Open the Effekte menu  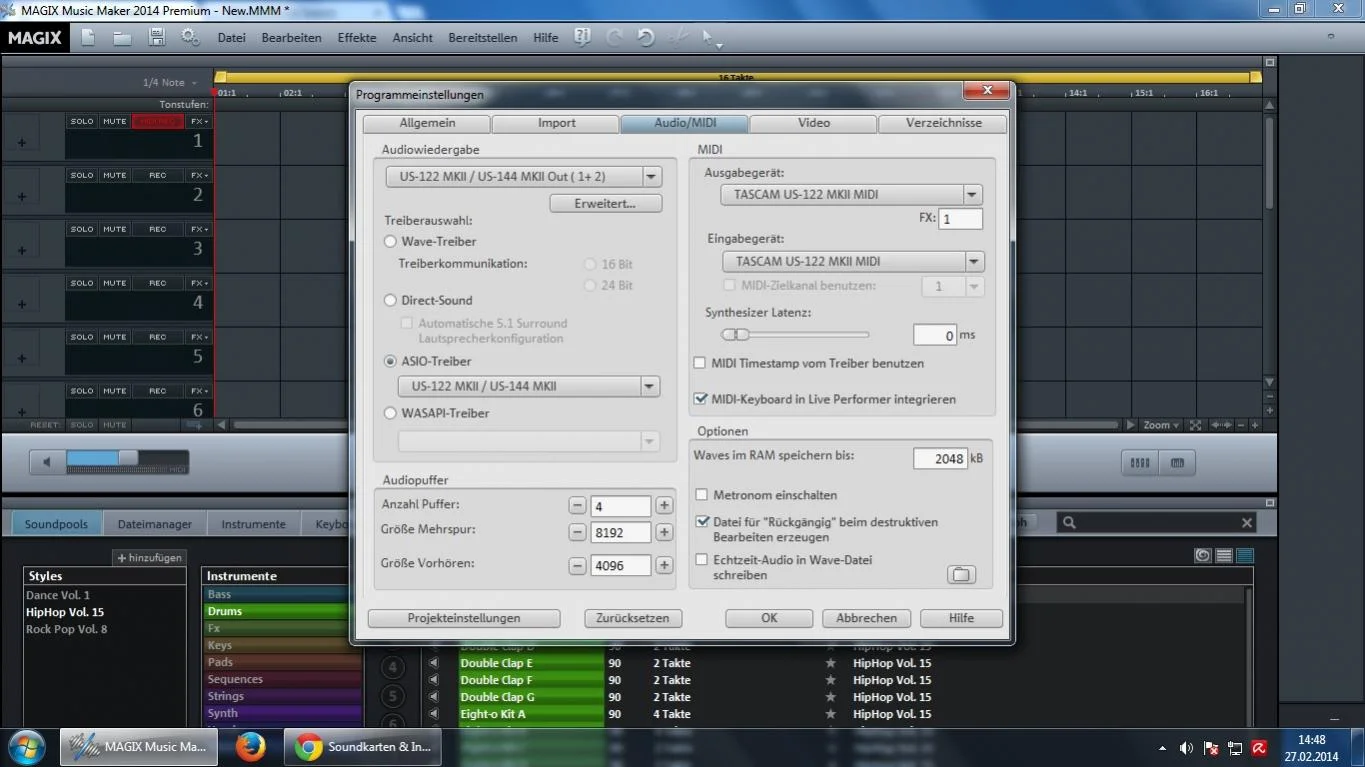coord(356,38)
